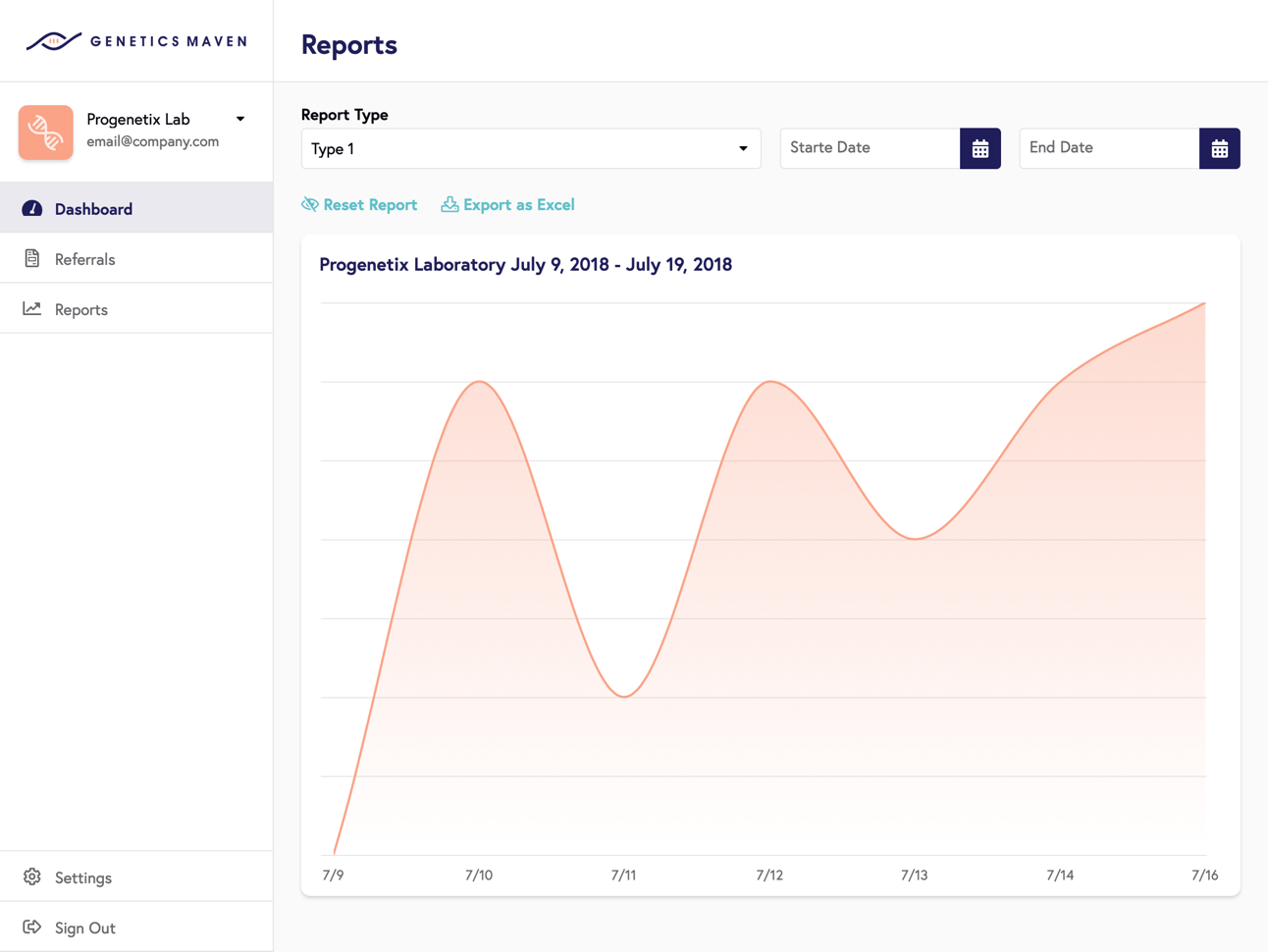Click chart title Progenetix Laboratory July 9, 2018
1268x952 pixels.
coord(526,264)
